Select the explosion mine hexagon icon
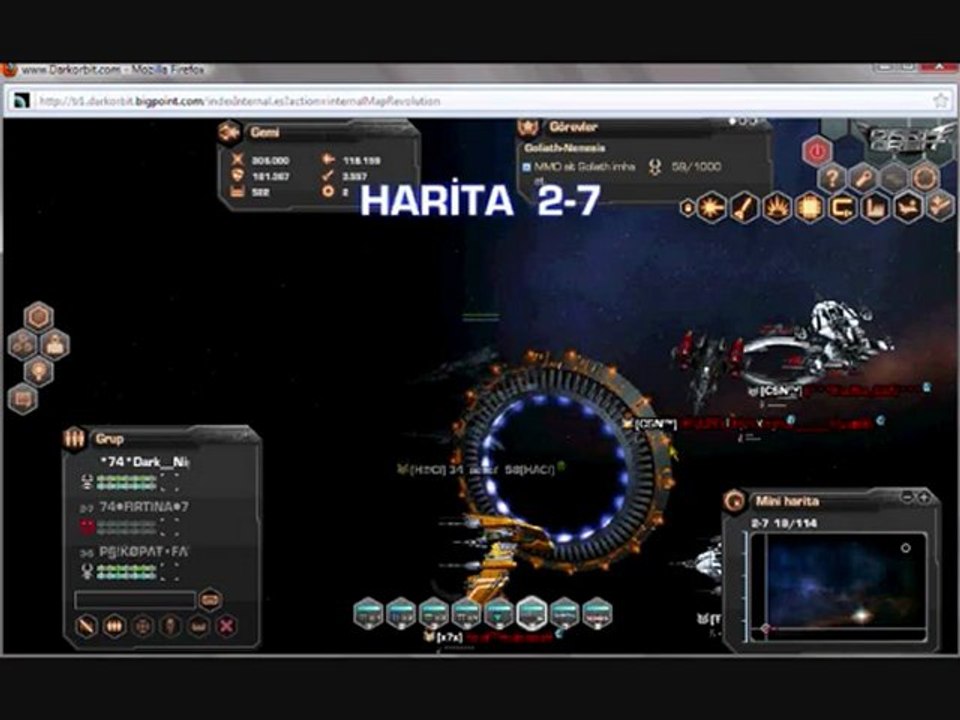The height and width of the screenshot is (720, 960). pyautogui.click(x=778, y=208)
